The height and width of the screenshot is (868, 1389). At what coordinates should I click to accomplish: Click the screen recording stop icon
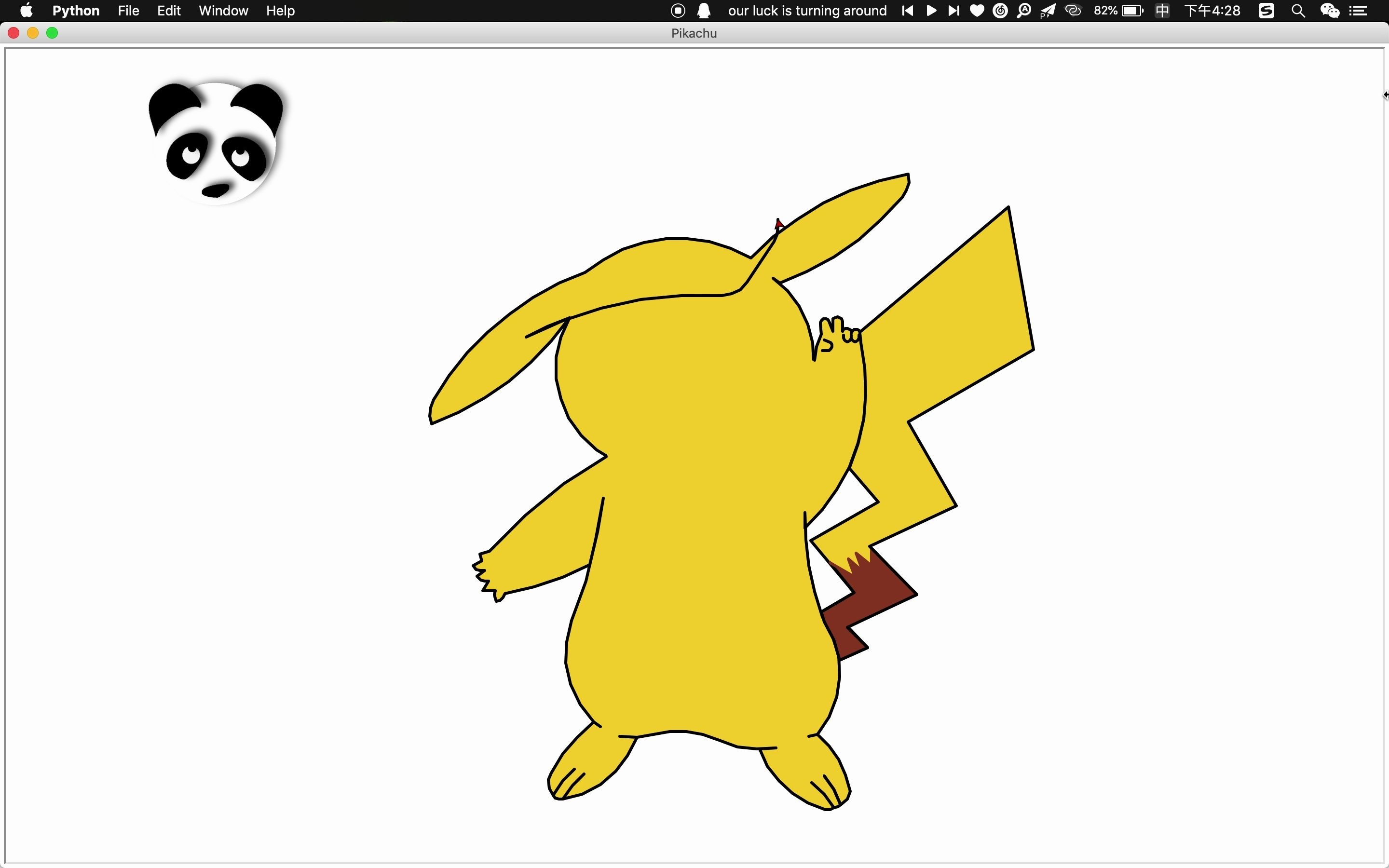pyautogui.click(x=678, y=10)
